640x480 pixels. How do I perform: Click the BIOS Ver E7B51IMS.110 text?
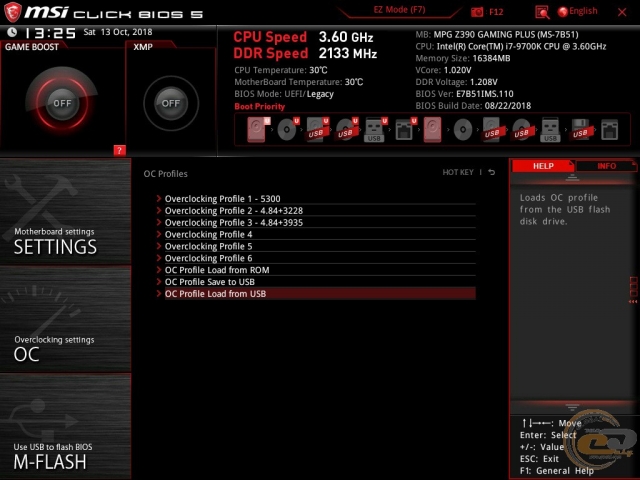click(464, 94)
